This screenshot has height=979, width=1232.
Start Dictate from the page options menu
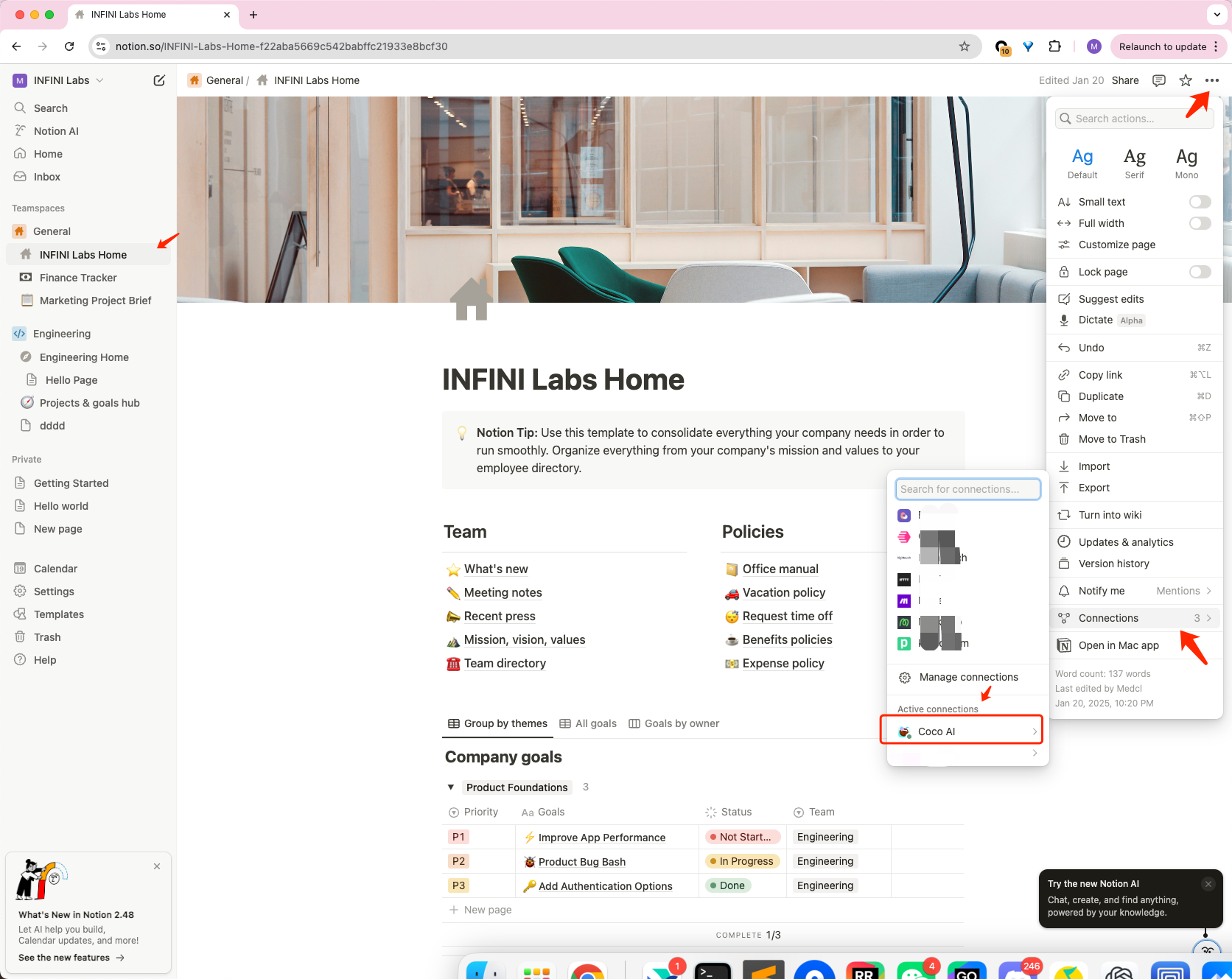[x=1095, y=320]
